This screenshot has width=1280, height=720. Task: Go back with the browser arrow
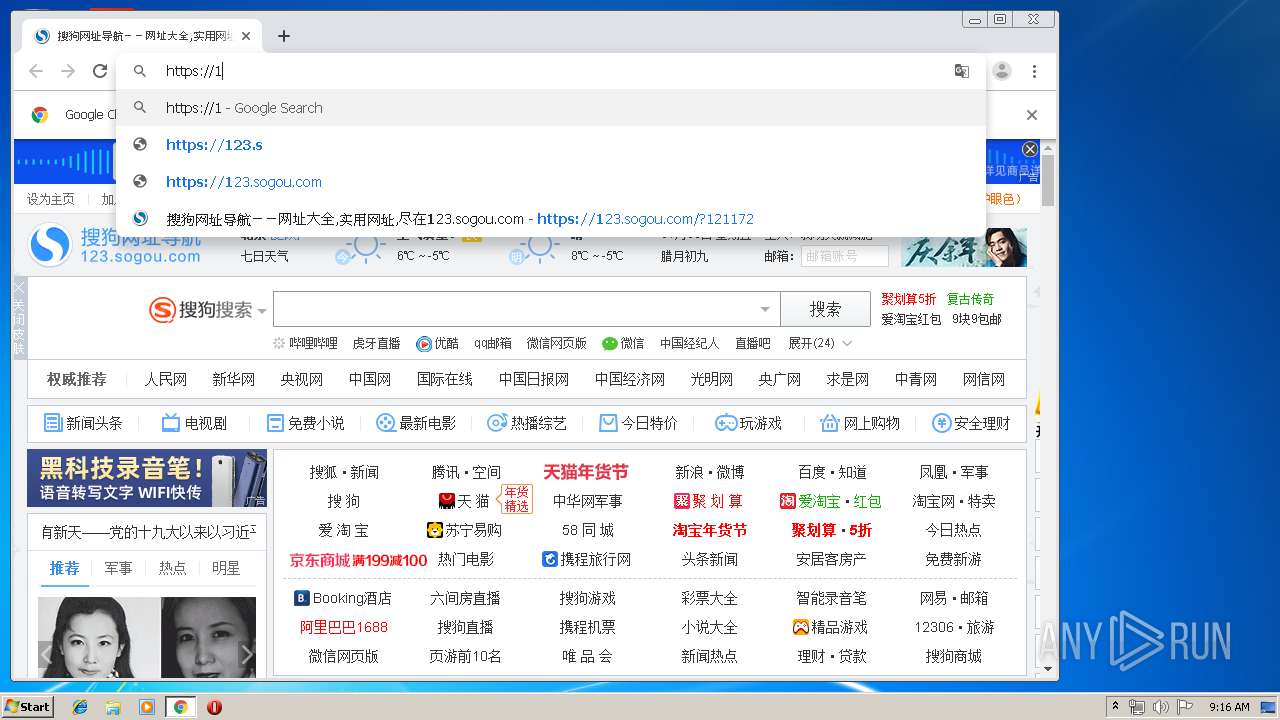point(36,71)
